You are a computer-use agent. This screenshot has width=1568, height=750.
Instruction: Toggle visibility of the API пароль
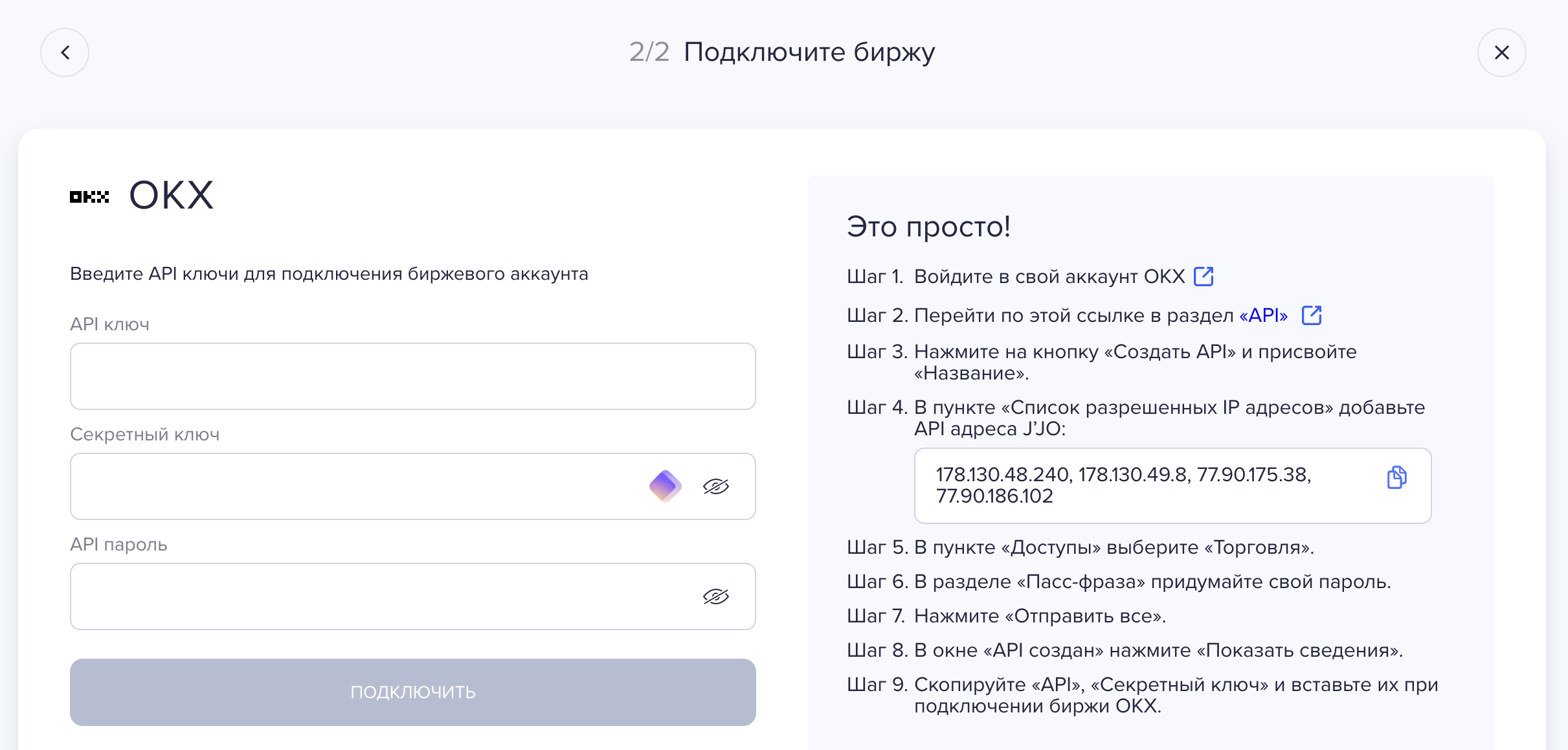pos(716,597)
